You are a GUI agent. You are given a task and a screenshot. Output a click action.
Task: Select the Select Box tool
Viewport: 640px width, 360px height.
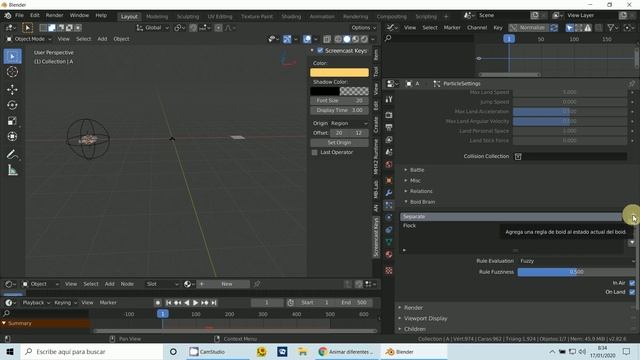(x=12, y=56)
